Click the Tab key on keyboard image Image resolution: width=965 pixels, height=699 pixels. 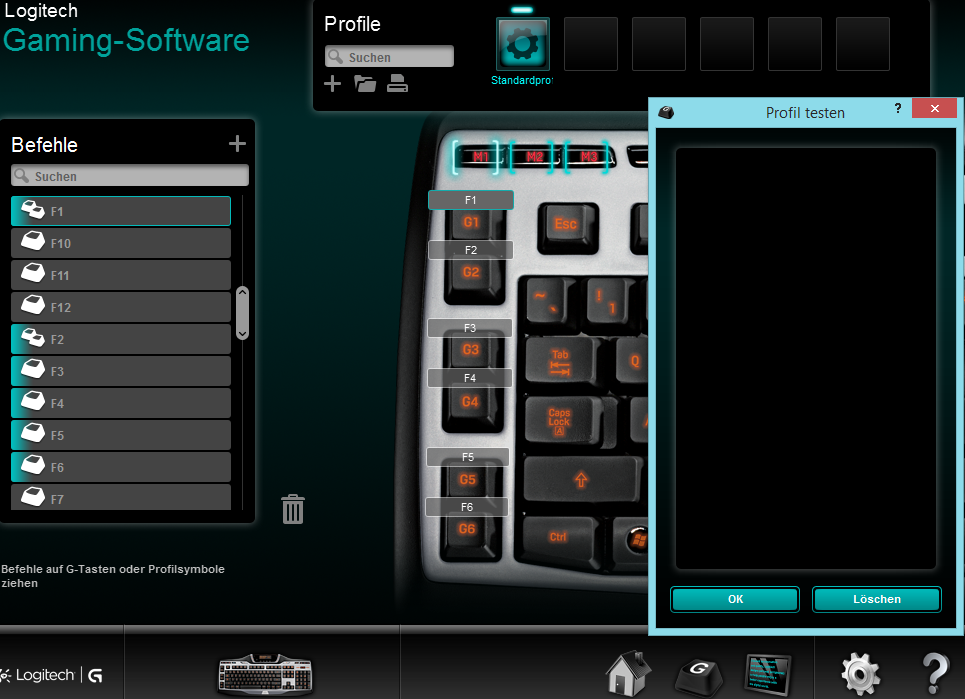[x=561, y=362]
